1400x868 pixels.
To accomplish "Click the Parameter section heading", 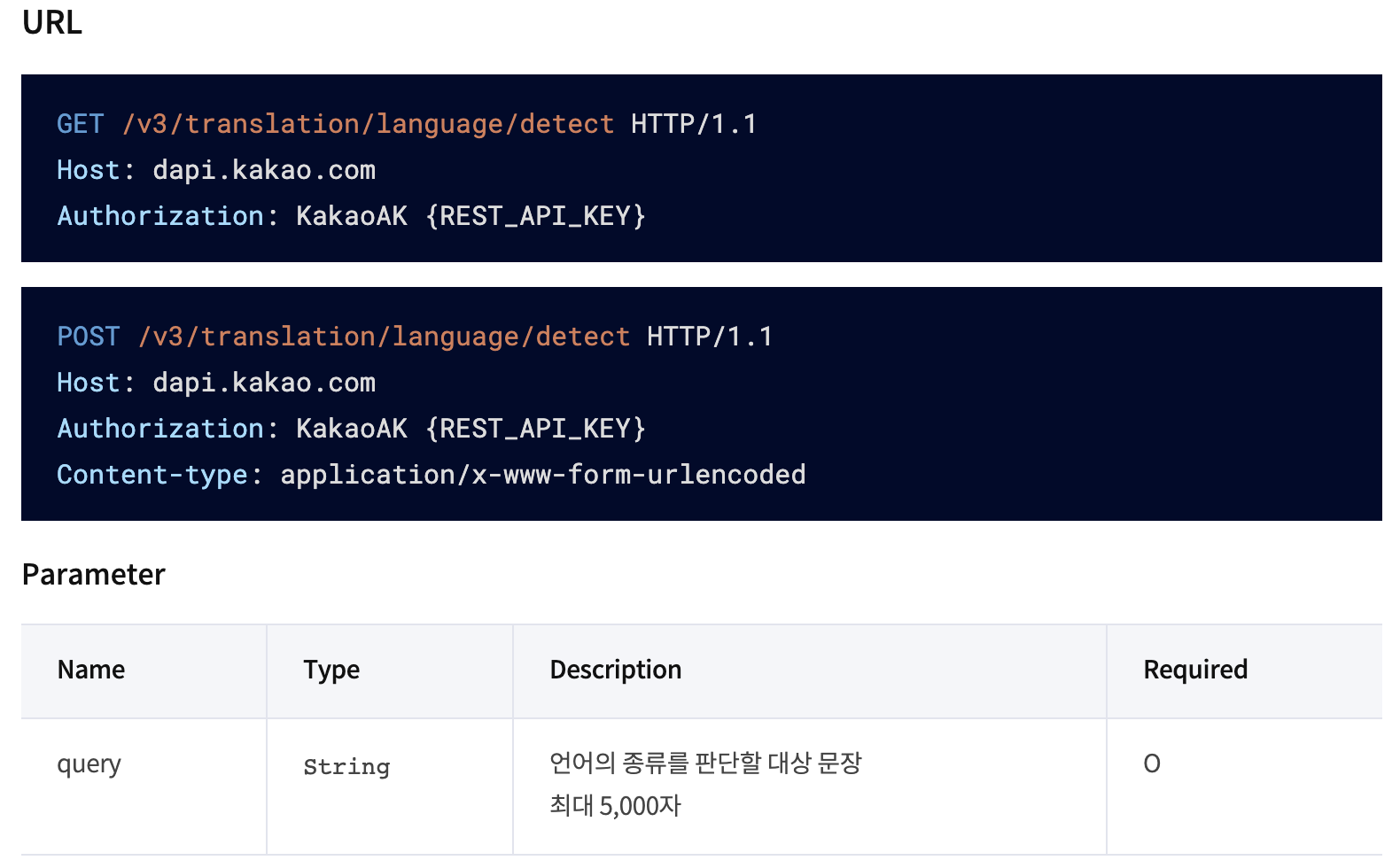I will point(94,575).
